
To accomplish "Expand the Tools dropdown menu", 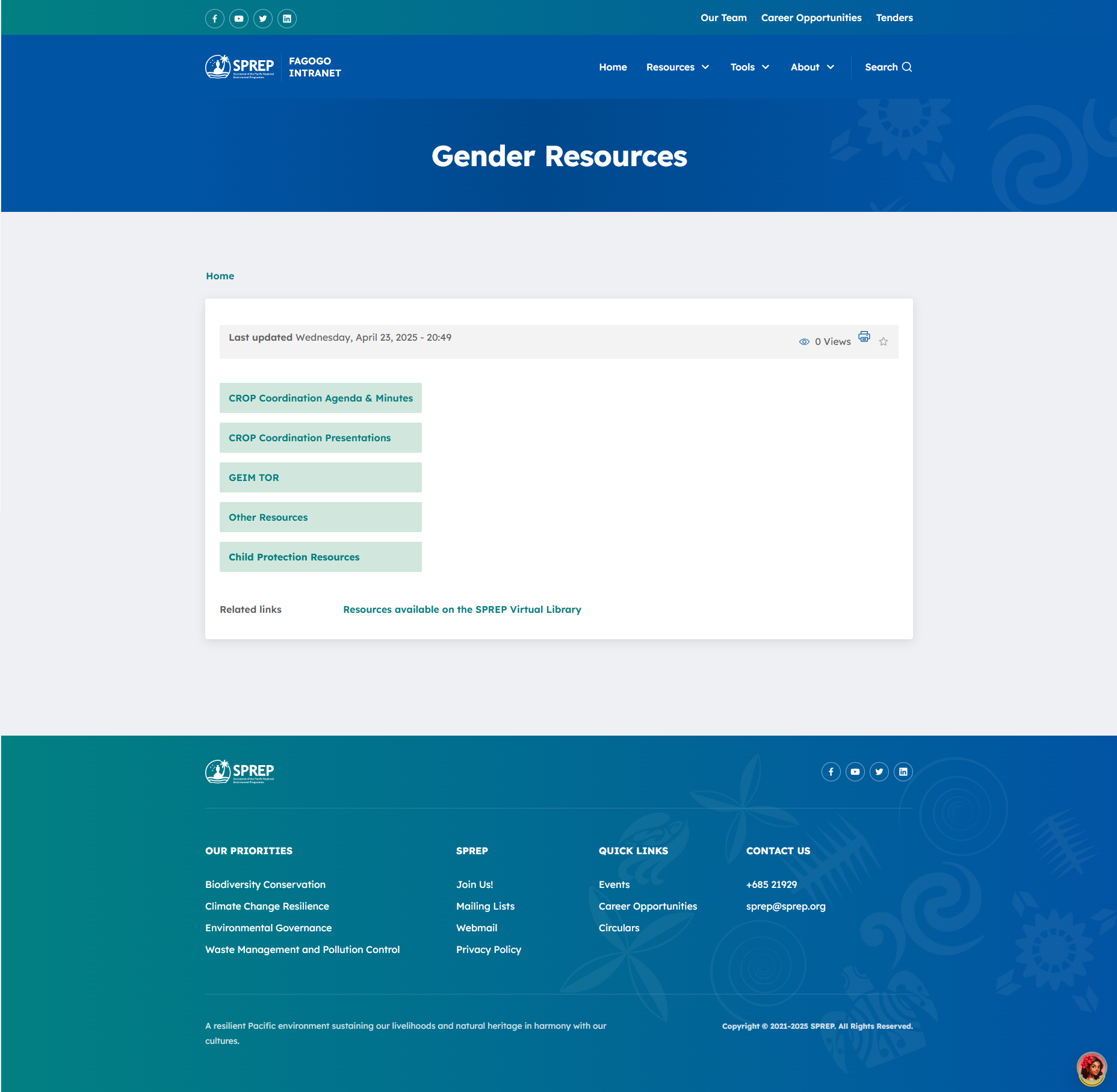I will pos(750,67).
